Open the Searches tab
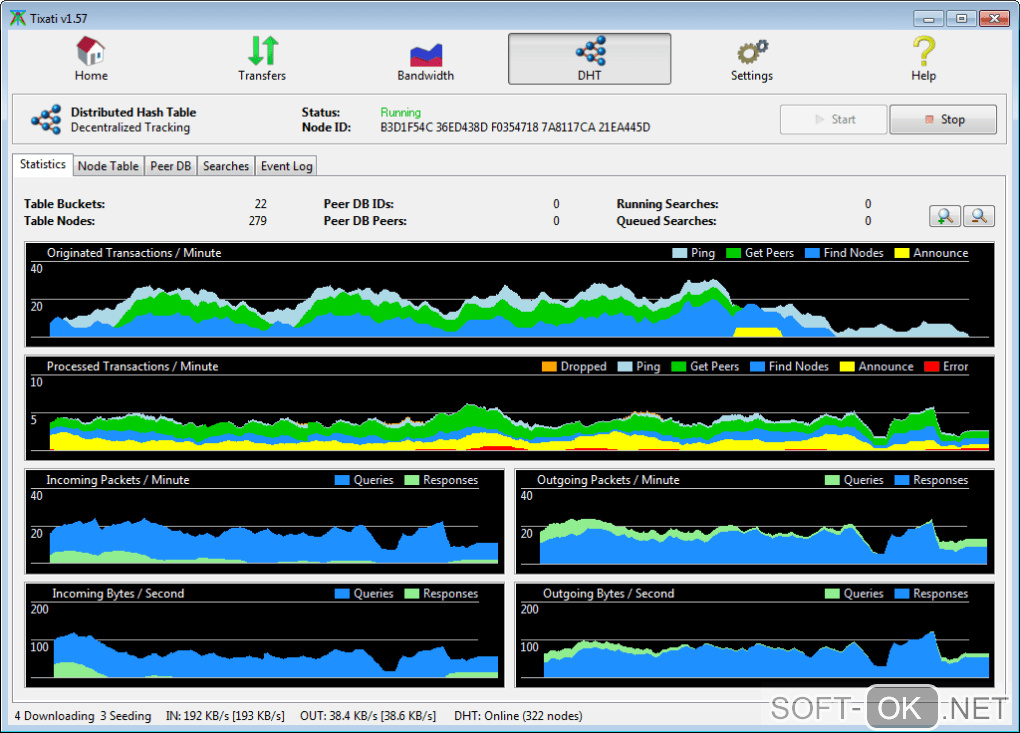Image resolution: width=1020 pixels, height=733 pixels. coord(226,166)
